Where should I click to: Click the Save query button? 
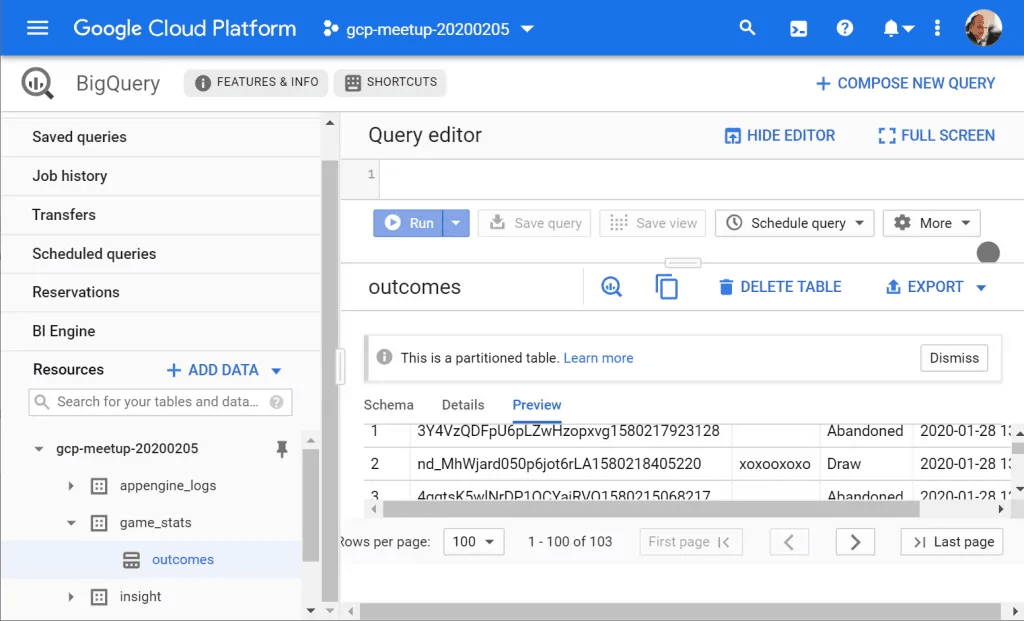pos(534,223)
